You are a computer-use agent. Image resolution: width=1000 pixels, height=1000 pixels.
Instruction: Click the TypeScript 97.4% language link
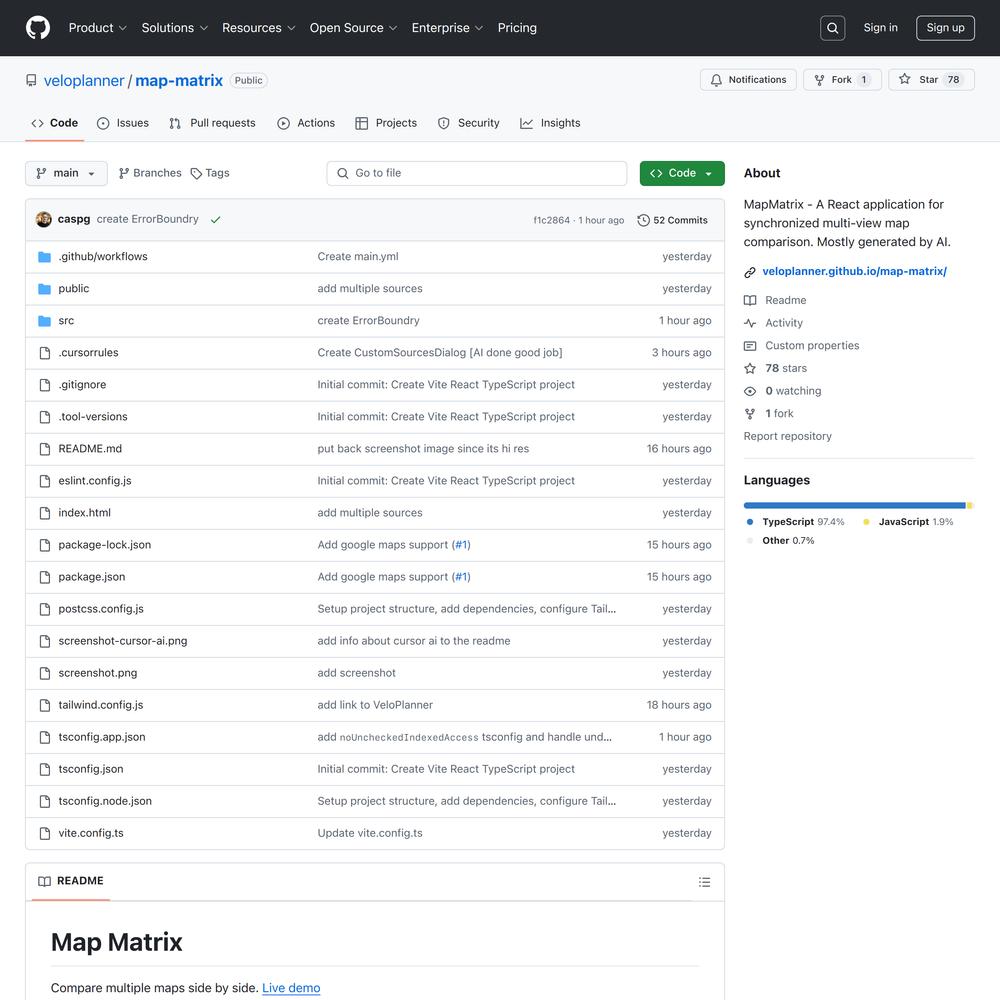[x=795, y=522]
